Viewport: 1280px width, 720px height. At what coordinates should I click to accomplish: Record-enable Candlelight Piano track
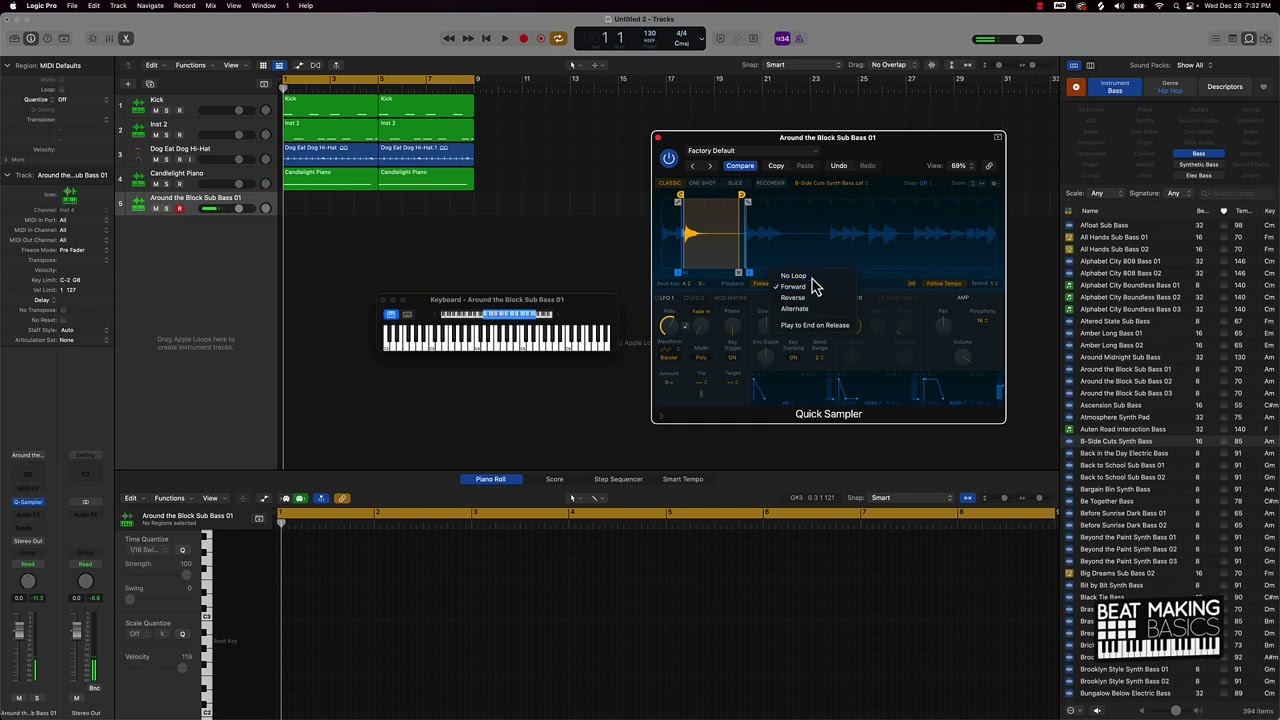[x=179, y=183]
